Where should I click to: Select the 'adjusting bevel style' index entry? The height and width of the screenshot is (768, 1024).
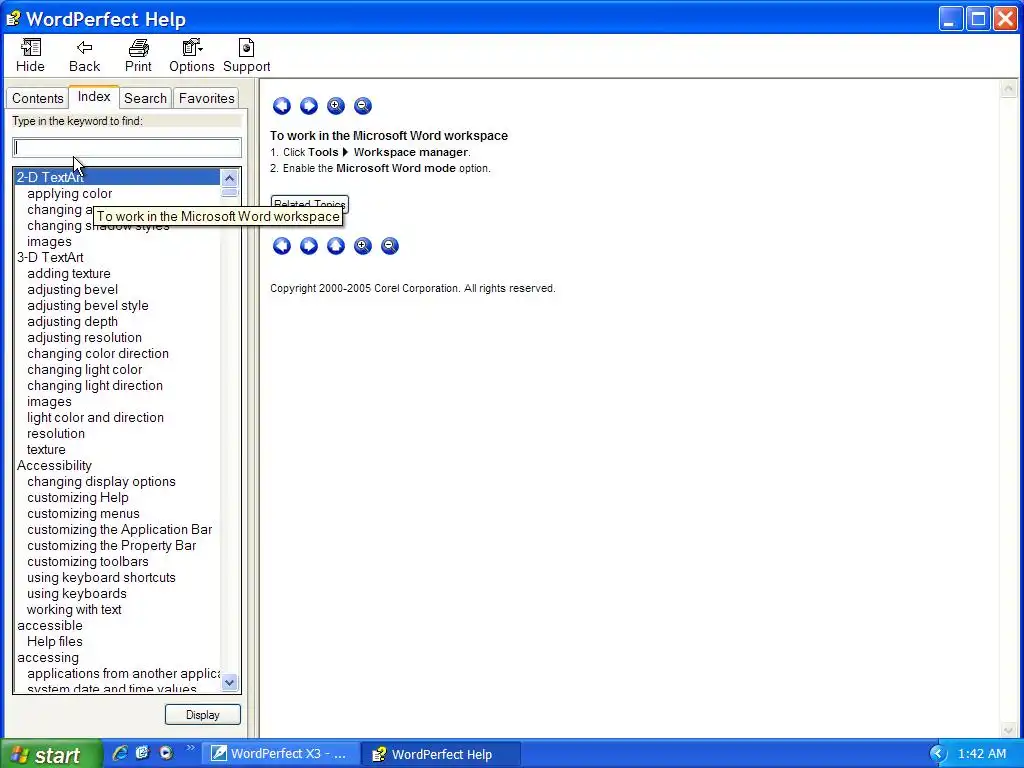pyautogui.click(x=88, y=306)
